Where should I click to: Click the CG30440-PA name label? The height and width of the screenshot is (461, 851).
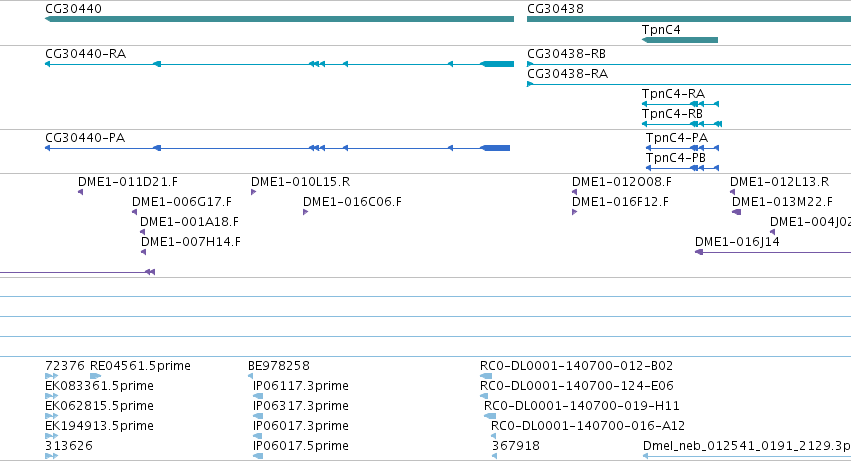[x=85, y=138]
